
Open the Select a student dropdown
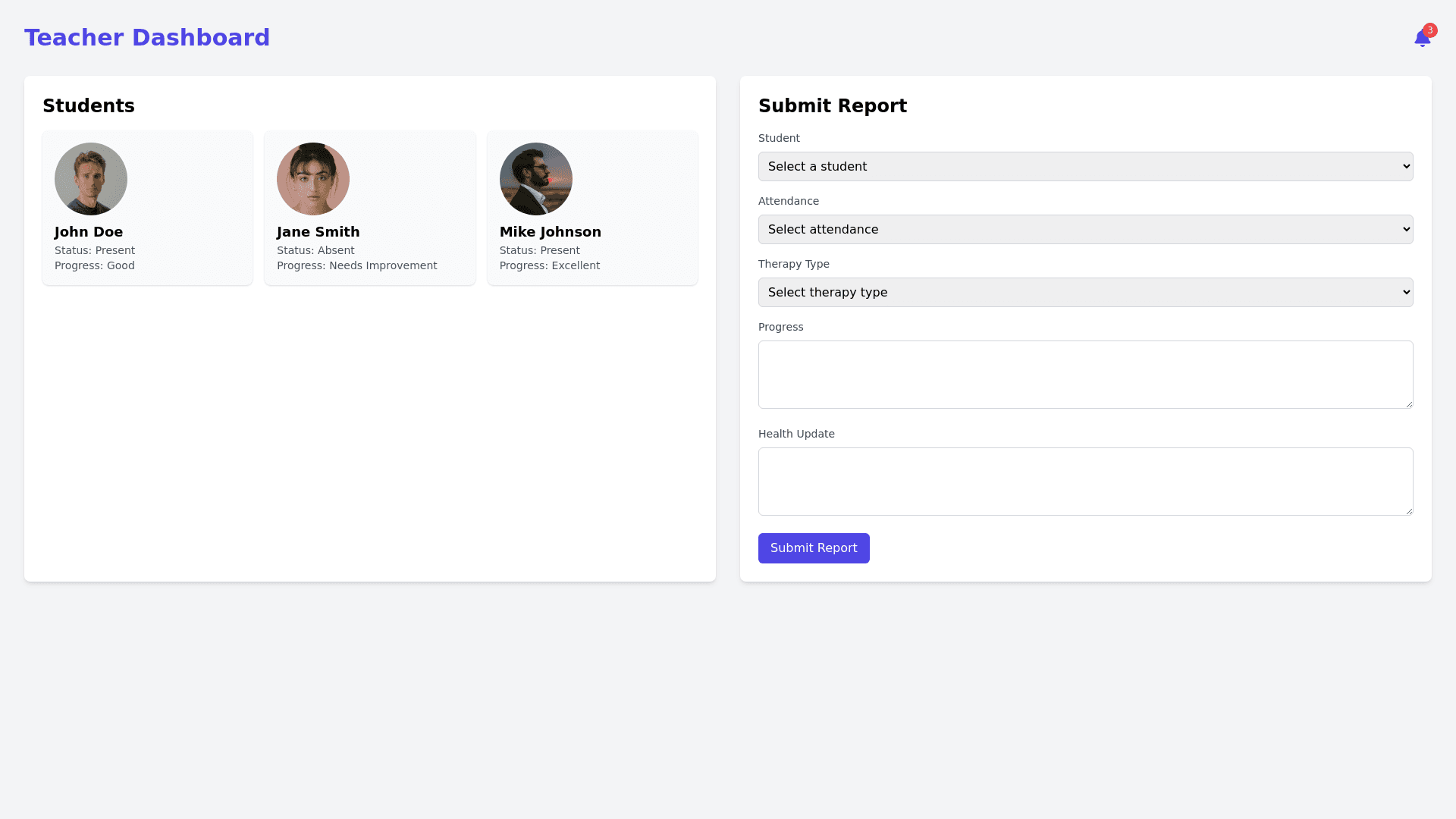tap(1085, 167)
